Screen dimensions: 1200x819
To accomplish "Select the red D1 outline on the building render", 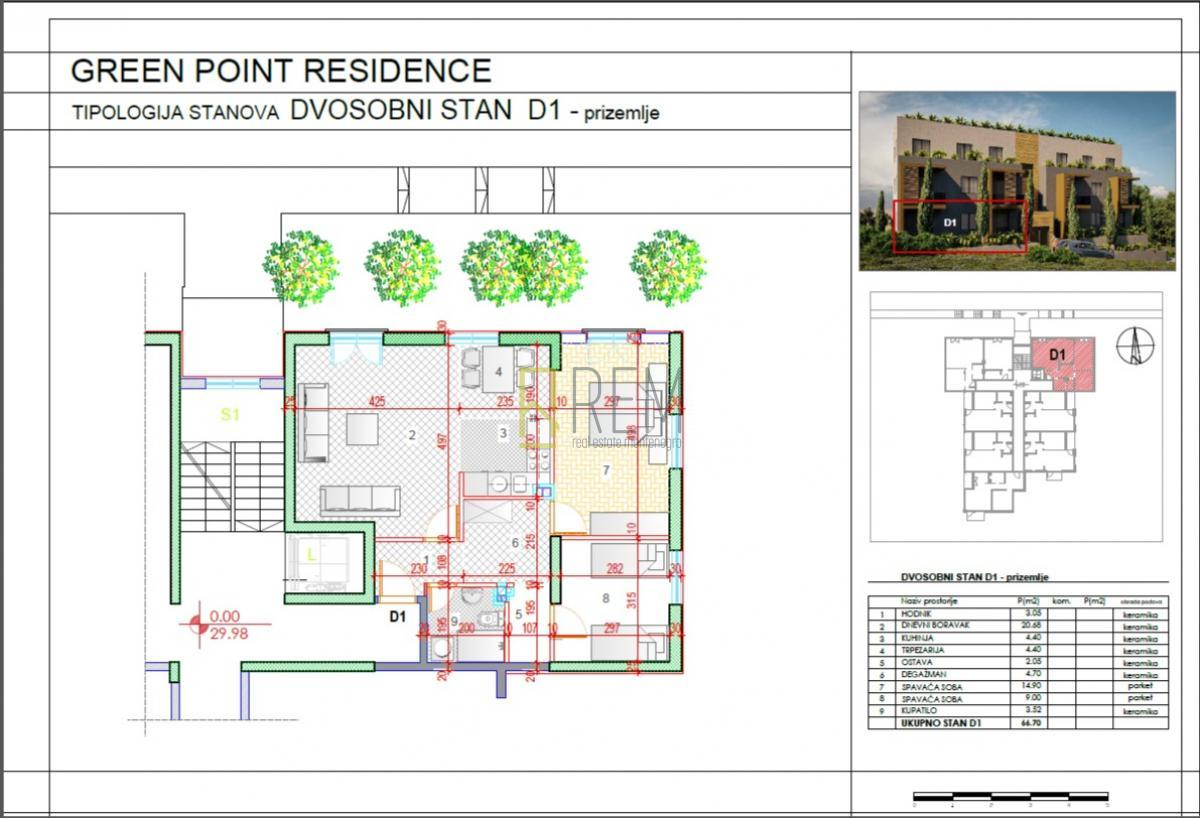I will point(959,226).
